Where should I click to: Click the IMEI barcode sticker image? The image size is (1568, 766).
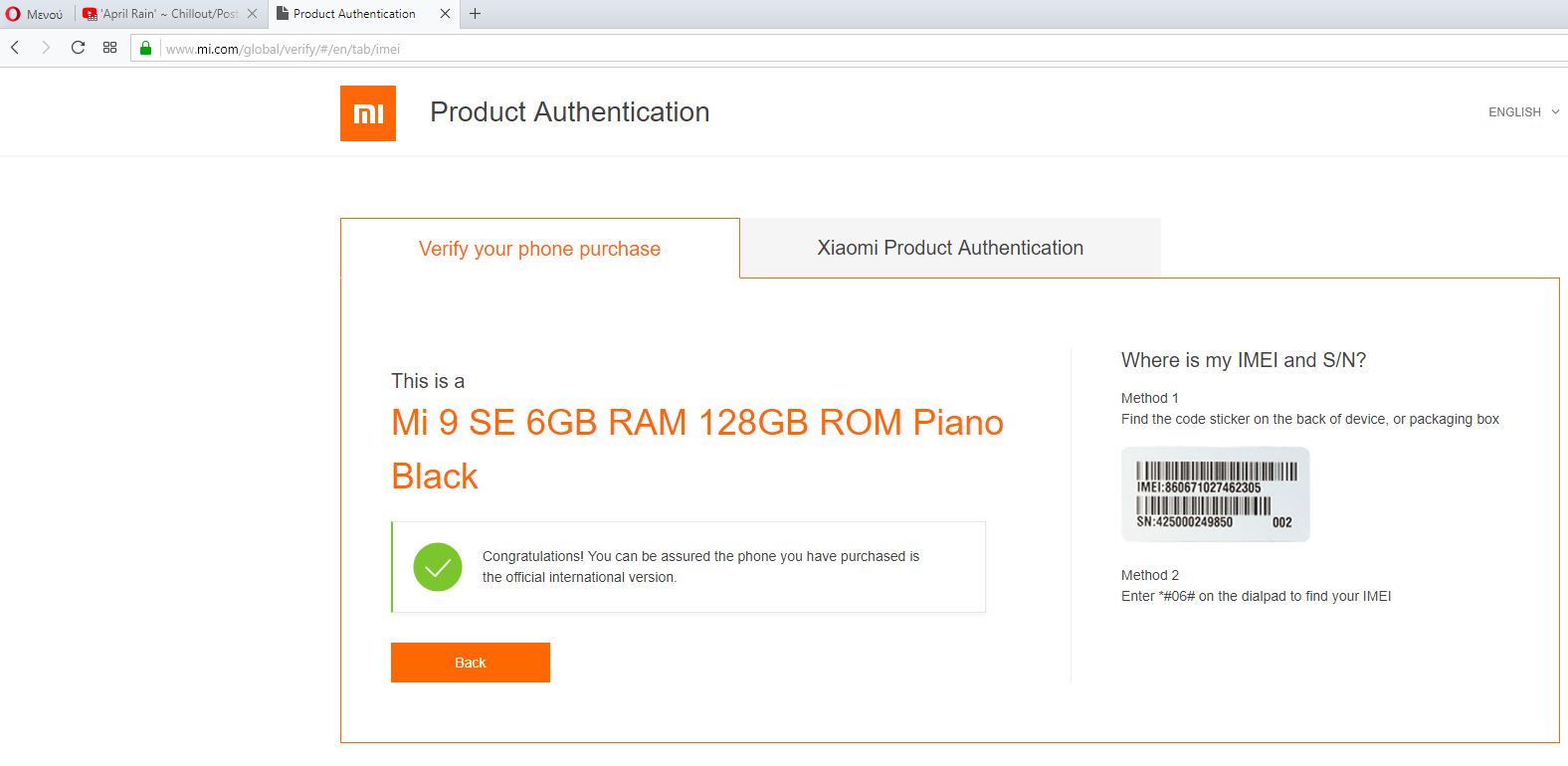1215,494
